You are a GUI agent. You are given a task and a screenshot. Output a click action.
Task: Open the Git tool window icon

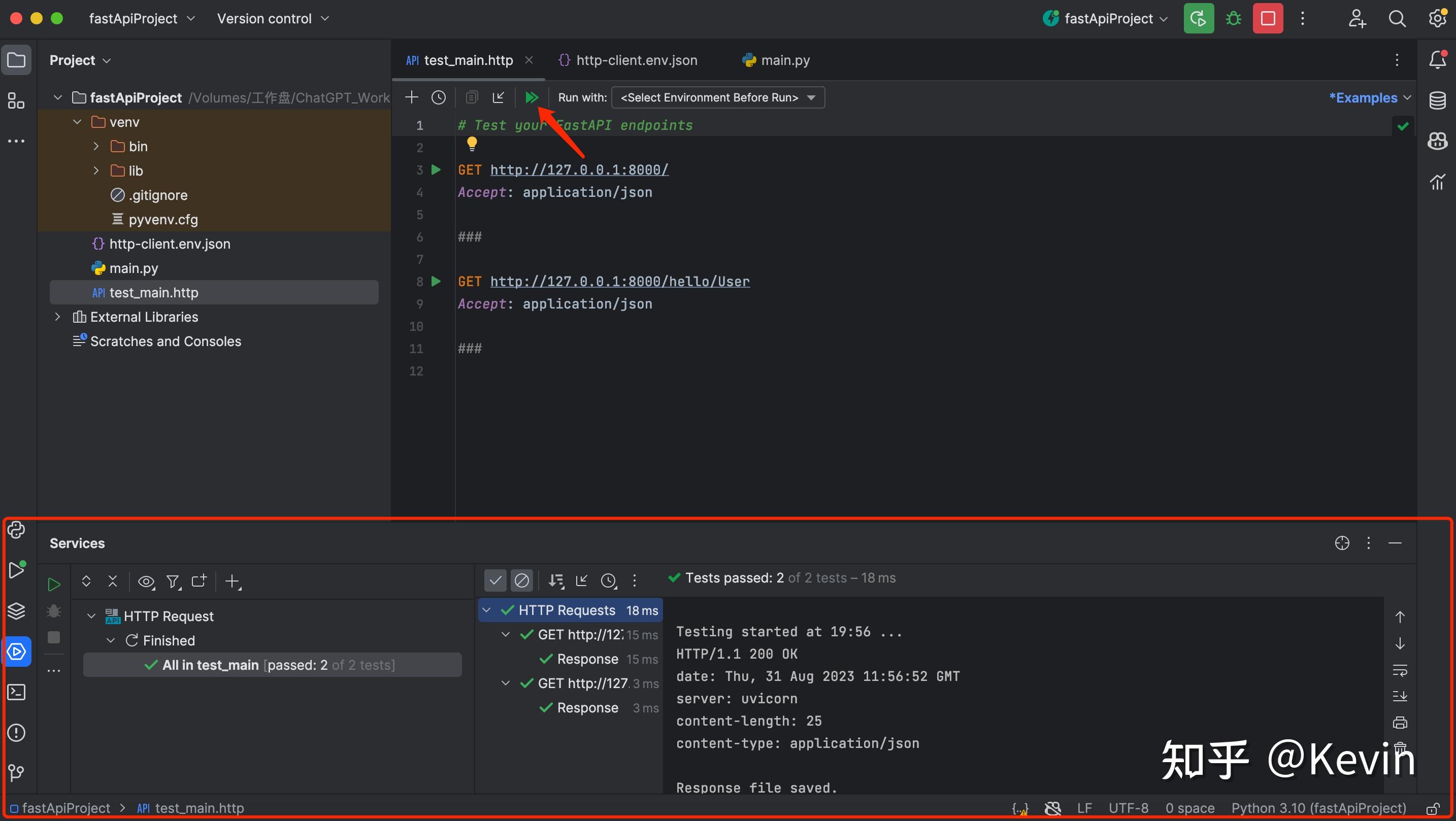click(16, 772)
